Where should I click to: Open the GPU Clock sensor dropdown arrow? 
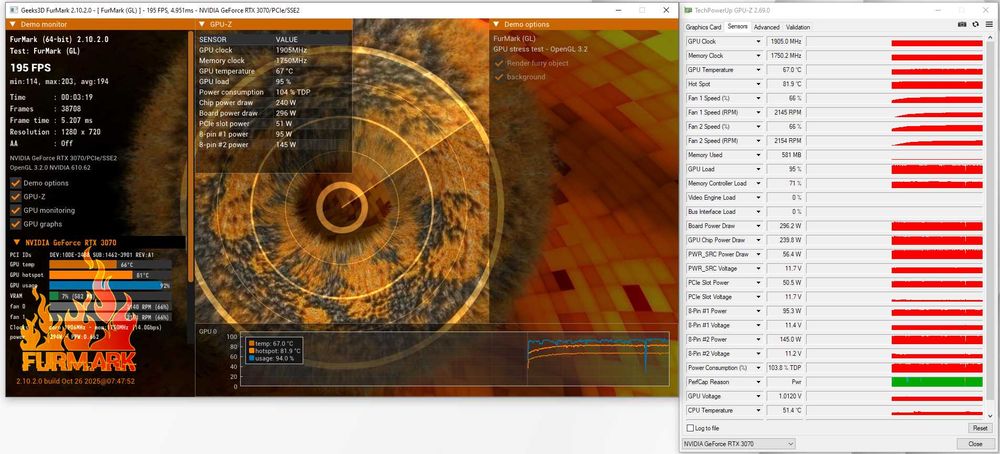[758, 41]
